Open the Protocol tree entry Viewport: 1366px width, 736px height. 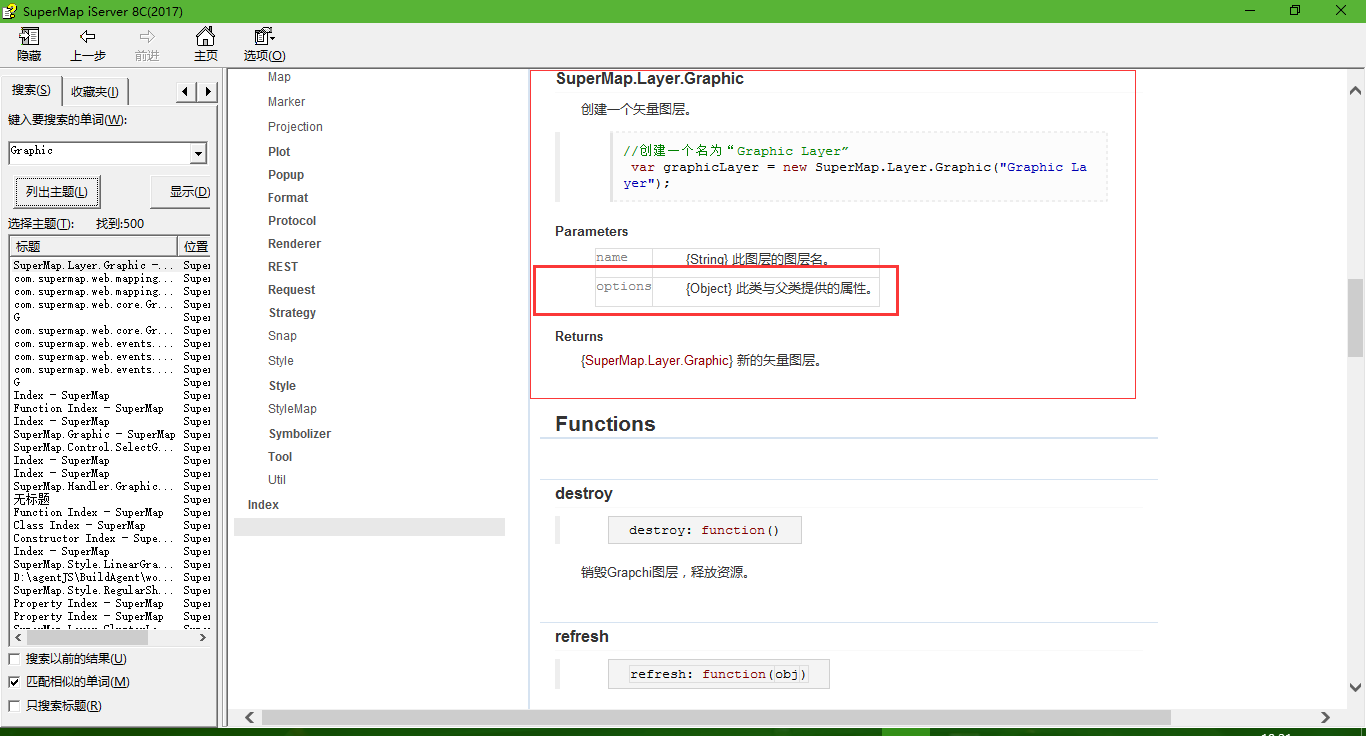pyautogui.click(x=292, y=221)
